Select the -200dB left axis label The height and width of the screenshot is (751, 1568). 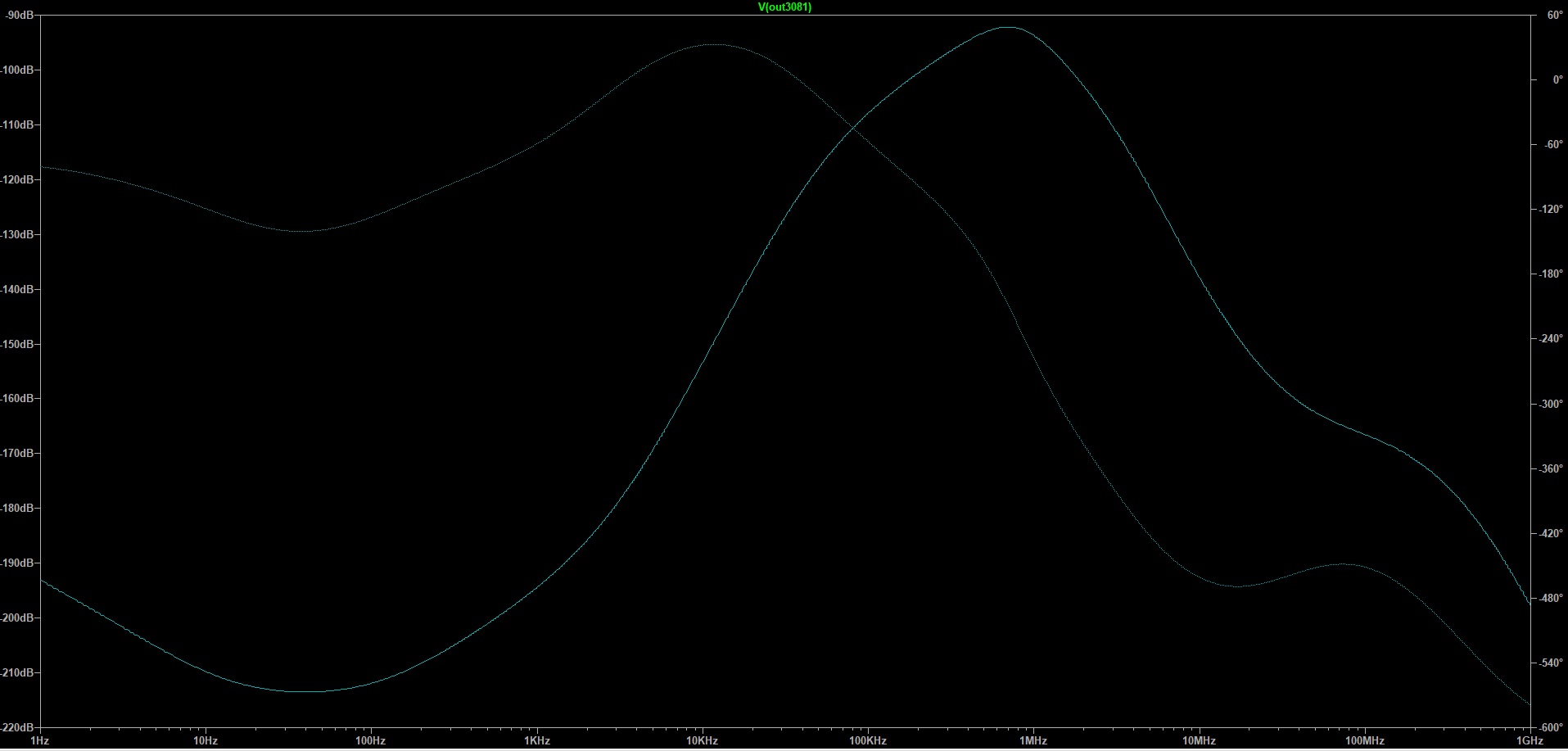[x=16, y=618]
